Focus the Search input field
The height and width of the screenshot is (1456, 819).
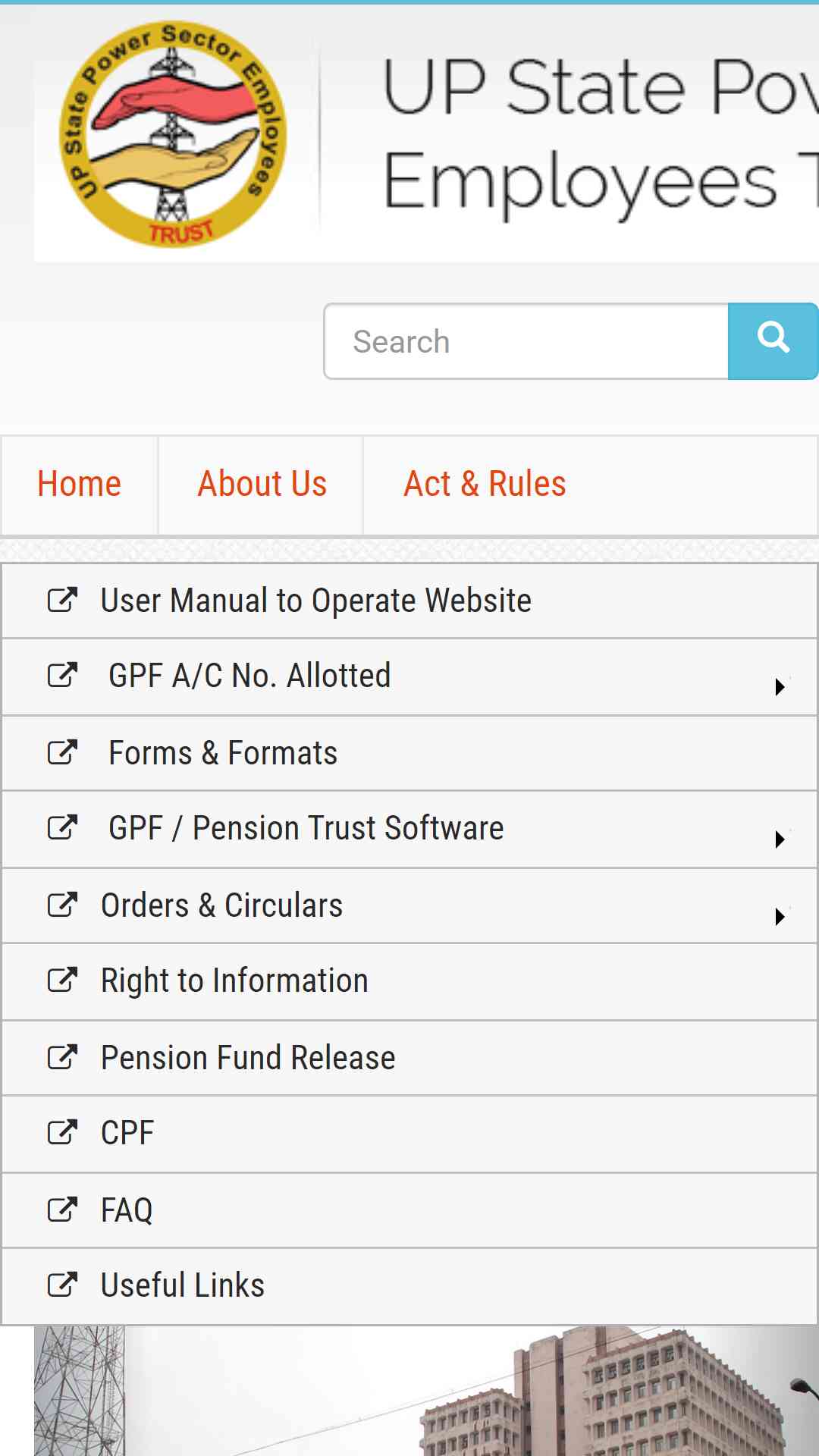[x=526, y=341]
